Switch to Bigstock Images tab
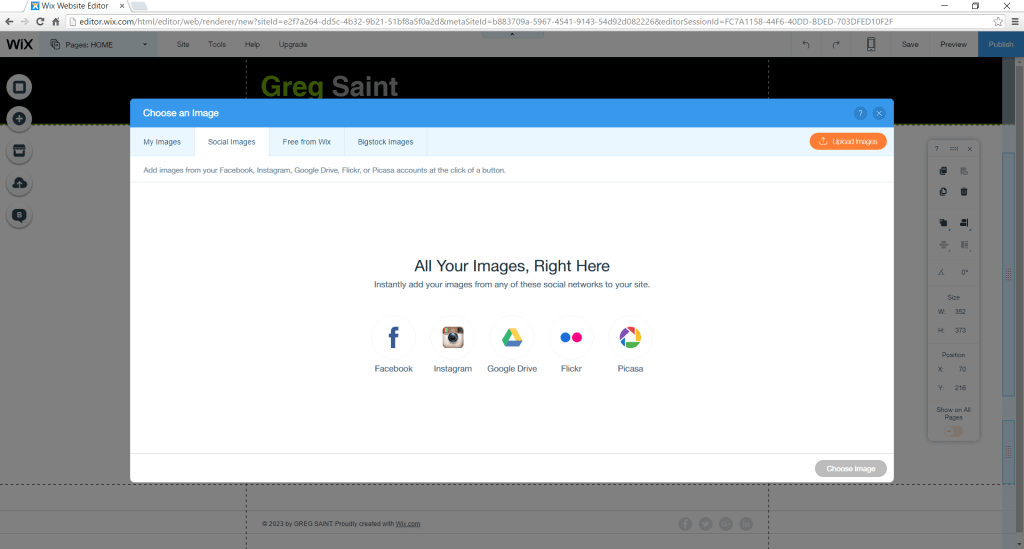This screenshot has width=1024, height=549. coord(385,142)
